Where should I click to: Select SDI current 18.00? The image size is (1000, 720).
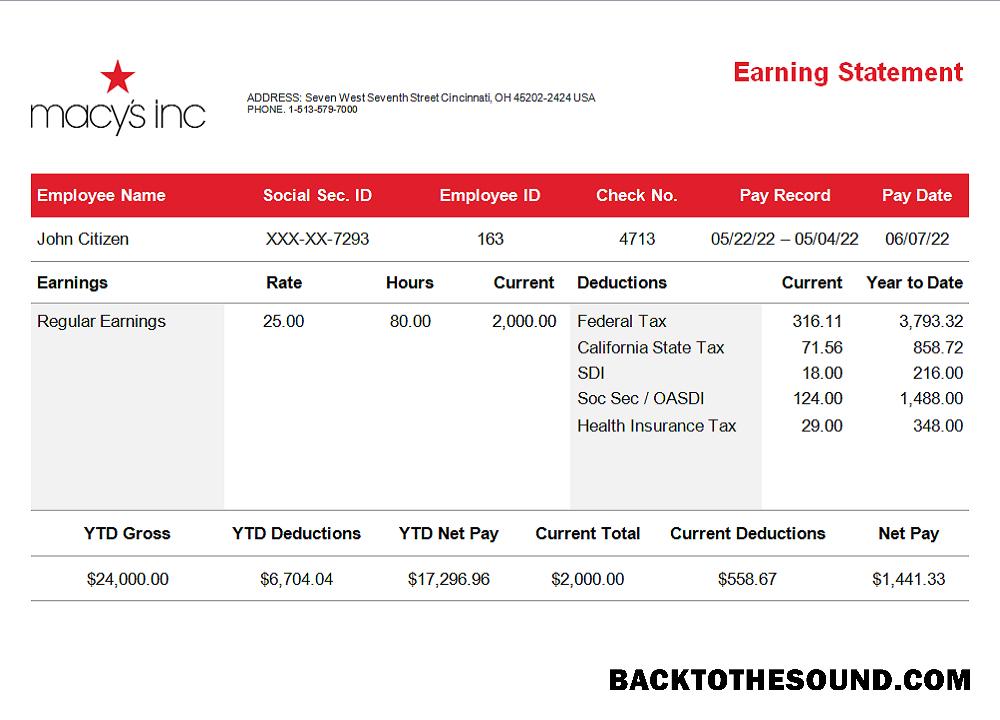(x=822, y=373)
